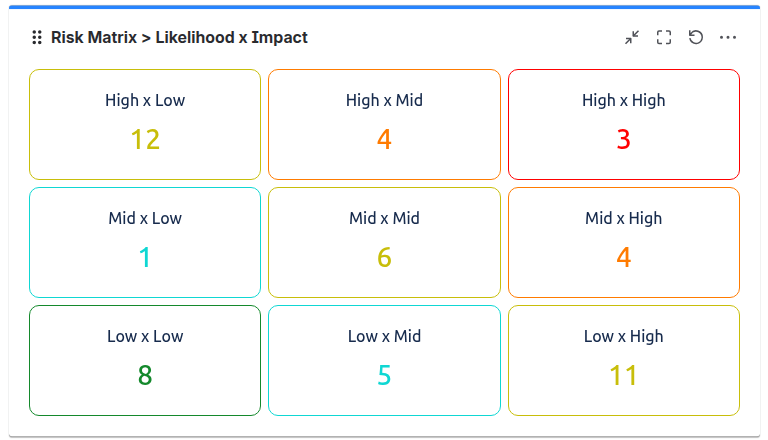
Task: Select the High x Mid risk card
Action: pos(384,124)
